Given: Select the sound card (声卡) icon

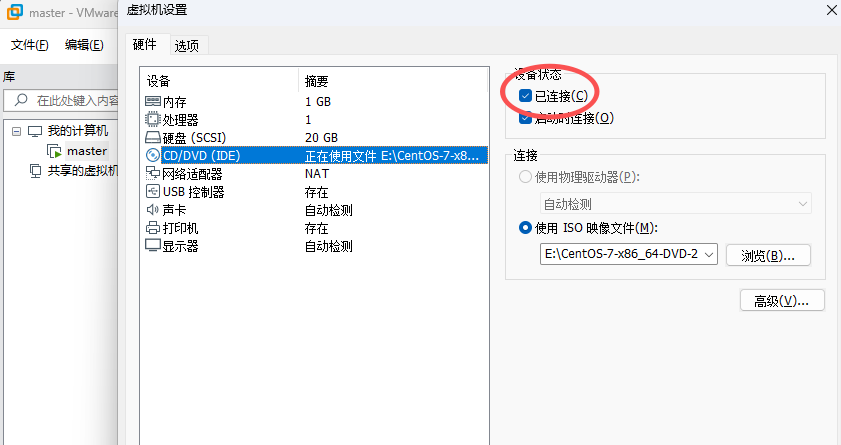Looking at the screenshot, I should [153, 210].
